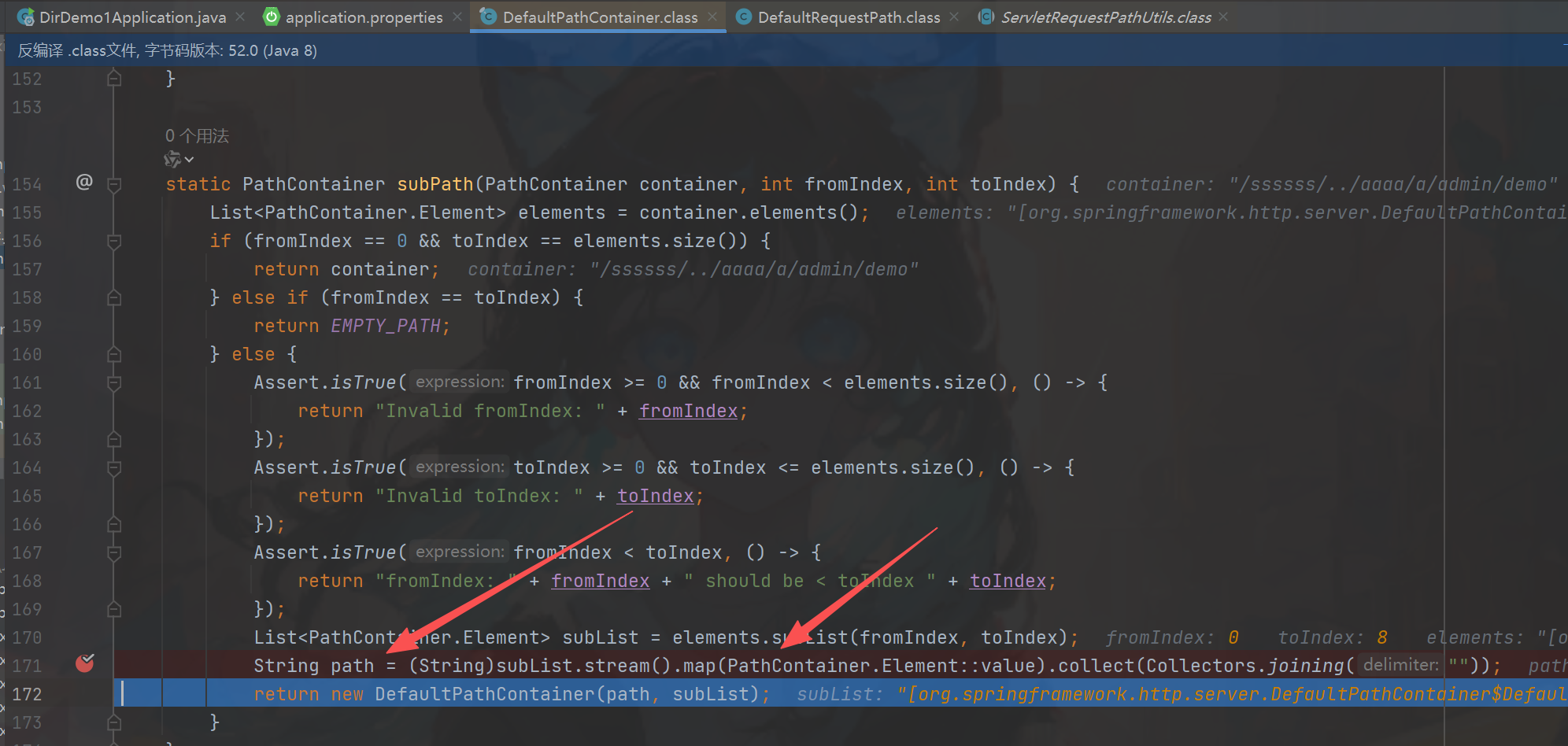Click the '0 个用法' usages hint
1568x746 pixels.
point(197,136)
